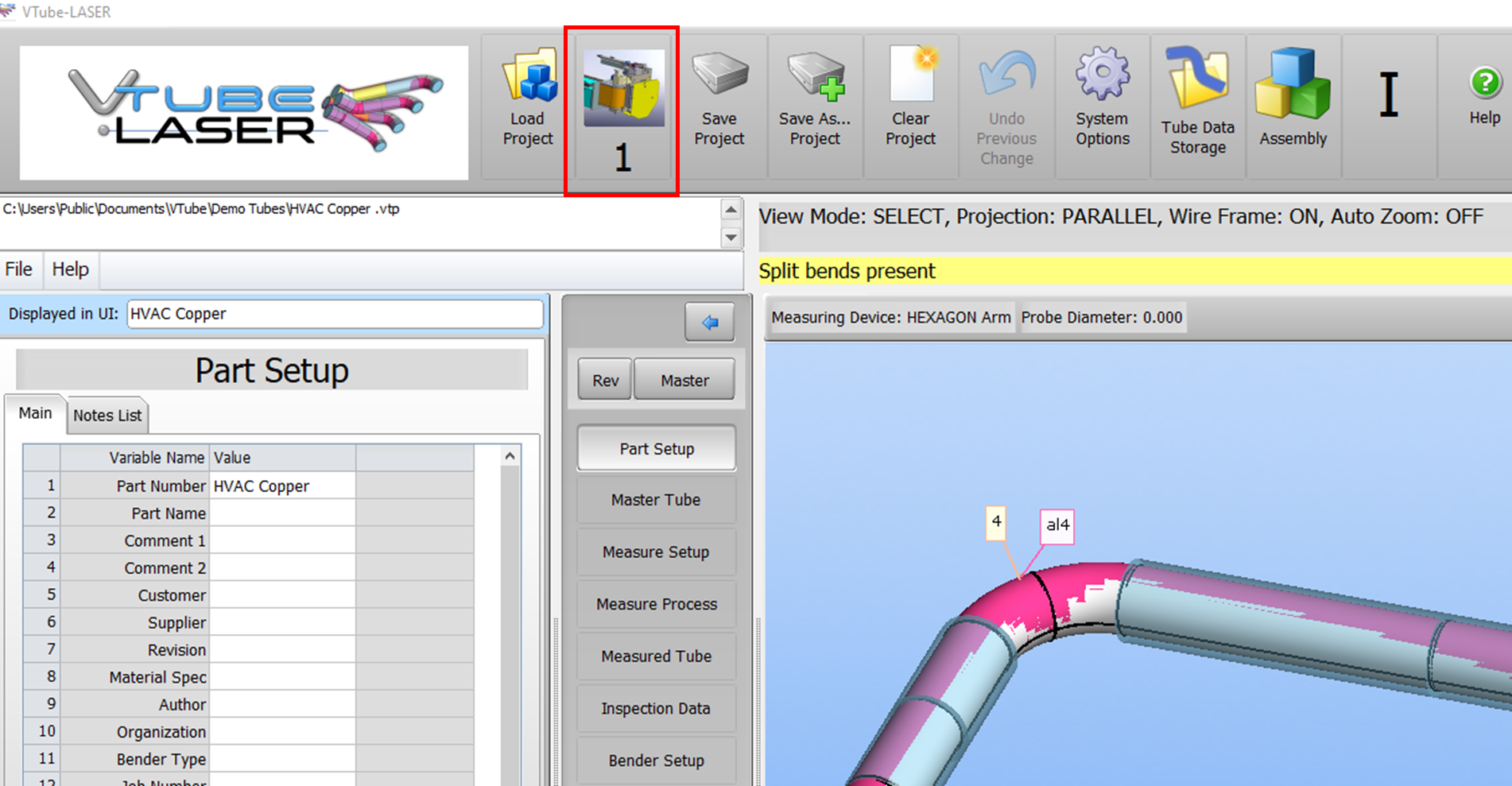Screen dimensions: 1512x786
Task: Click the Revision value cell
Action: pos(282,649)
